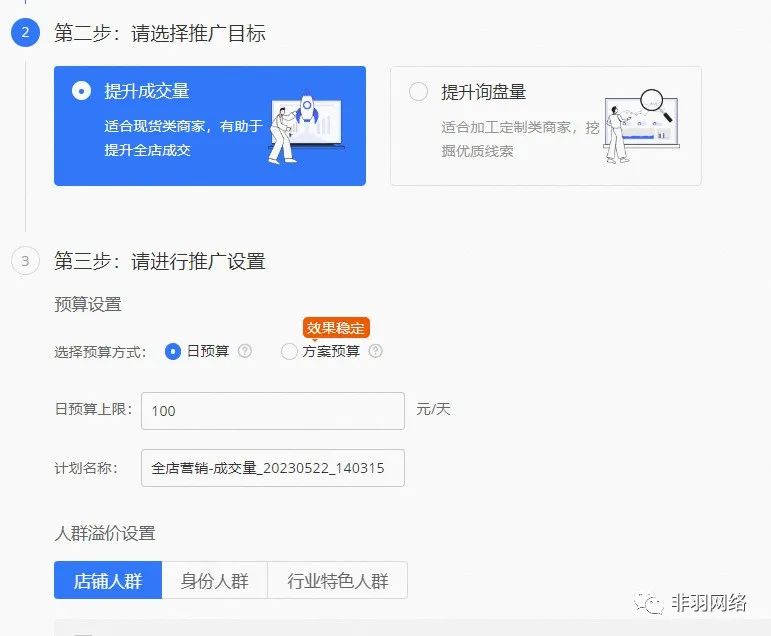Click the 人群溢价设置 section label
The height and width of the screenshot is (636, 771).
105,533
